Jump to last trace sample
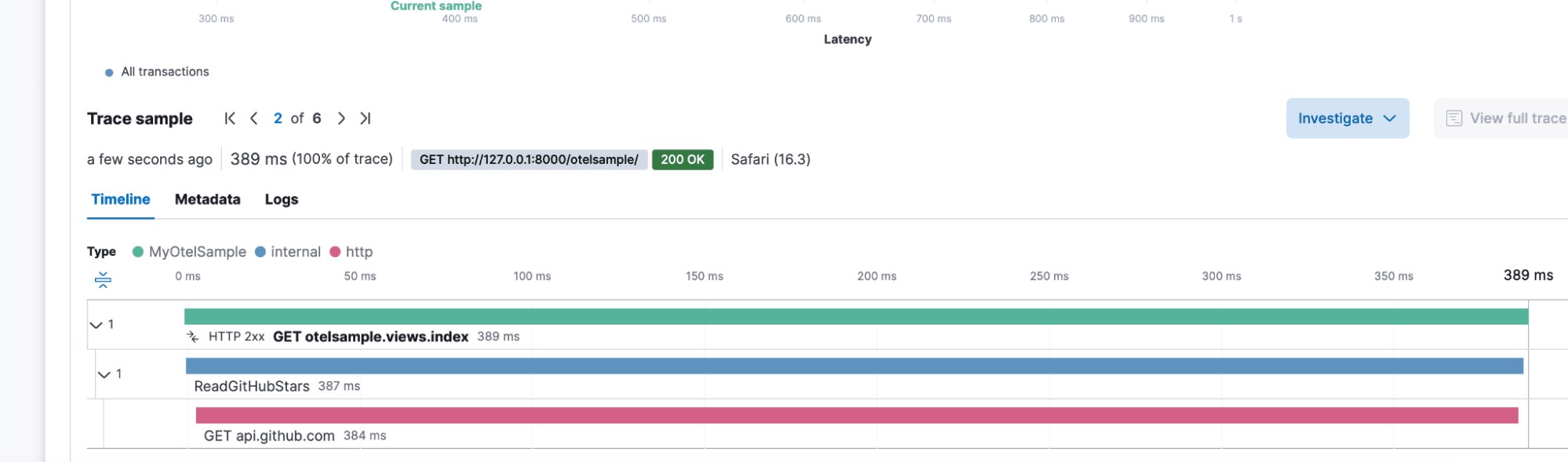1568x462 pixels. pyautogui.click(x=365, y=118)
